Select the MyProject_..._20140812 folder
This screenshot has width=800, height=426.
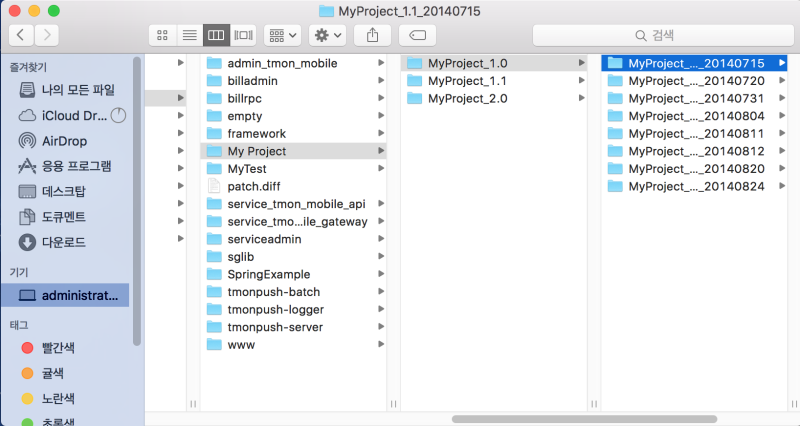(x=694, y=151)
